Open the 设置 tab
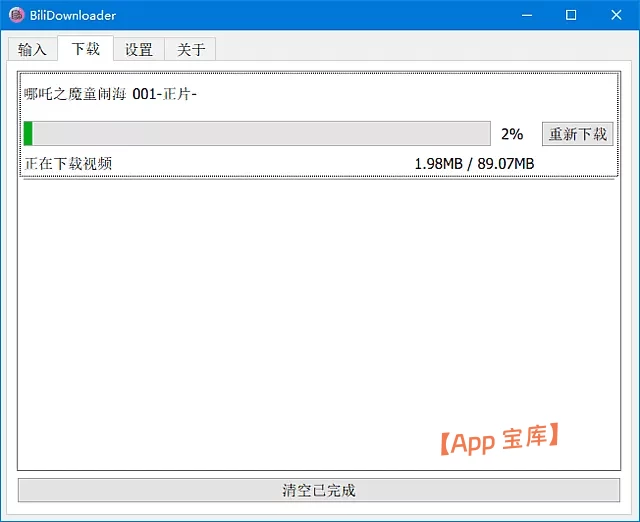This screenshot has height=522, width=640. (139, 49)
